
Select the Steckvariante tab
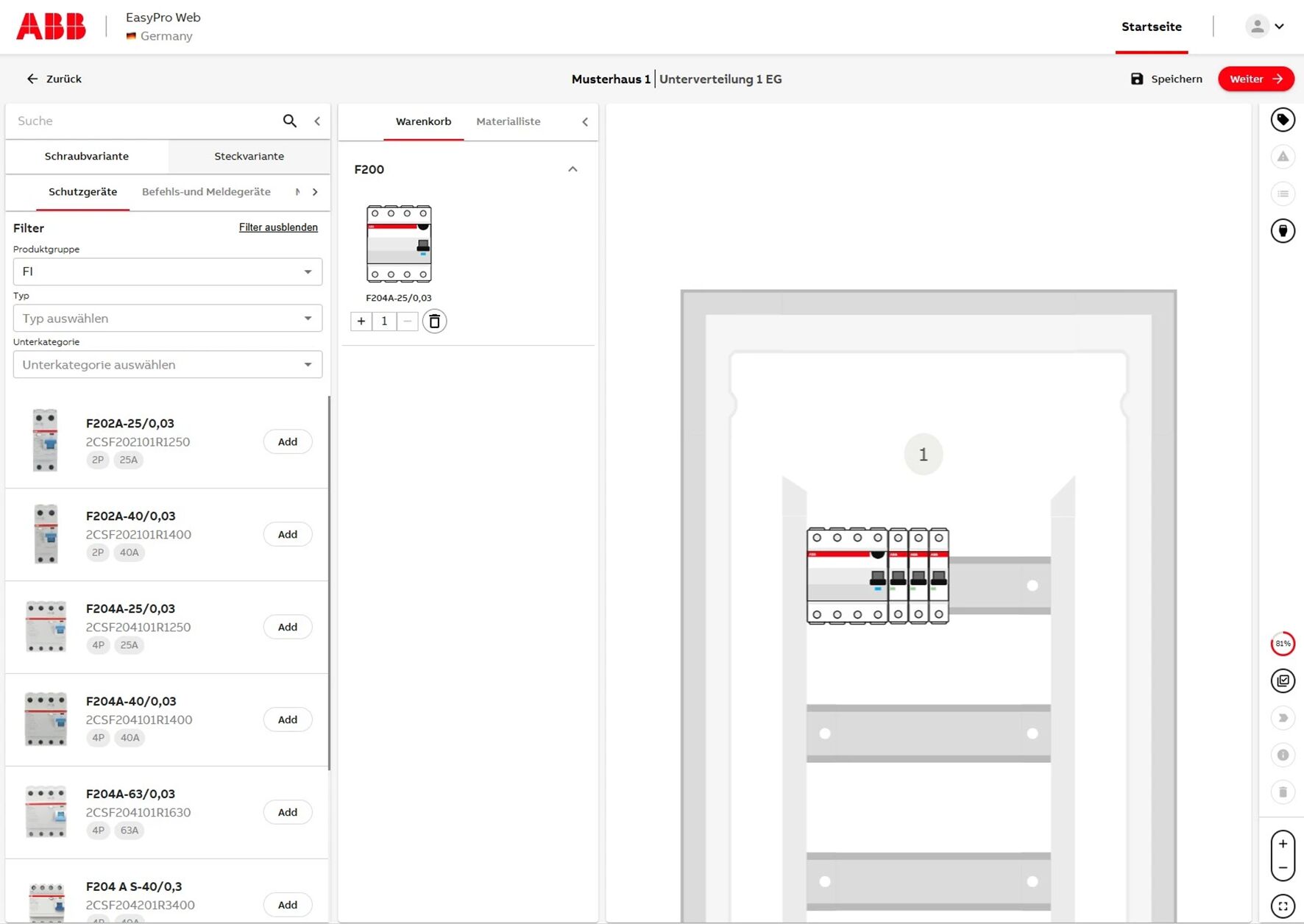tap(249, 156)
